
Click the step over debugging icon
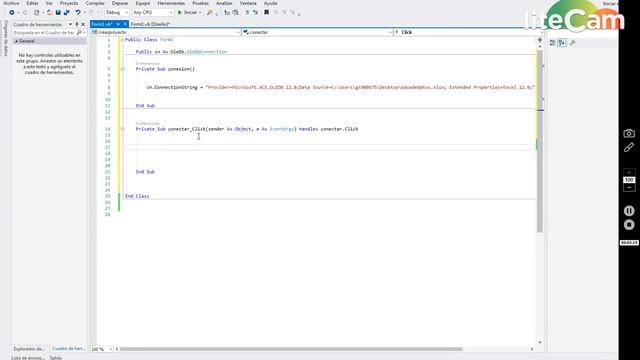(x=236, y=13)
